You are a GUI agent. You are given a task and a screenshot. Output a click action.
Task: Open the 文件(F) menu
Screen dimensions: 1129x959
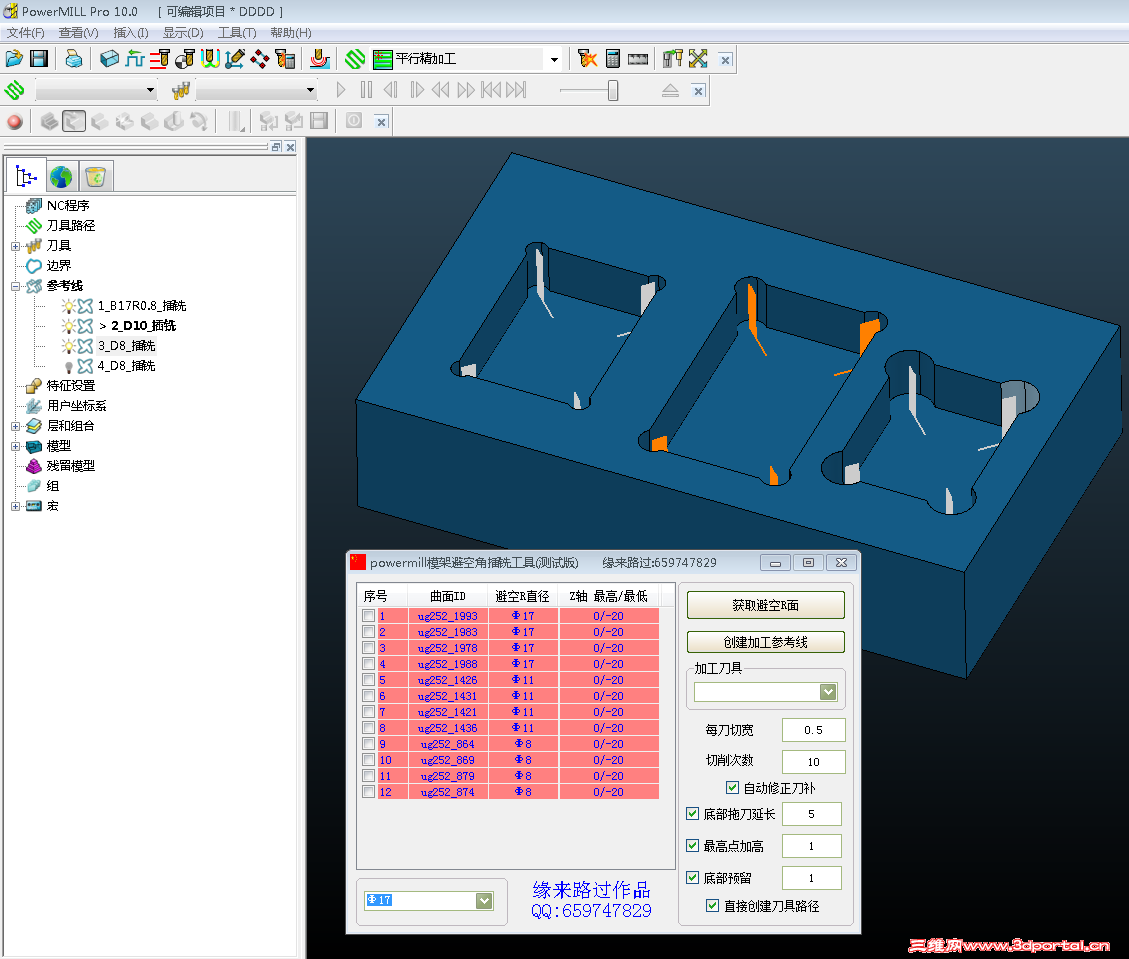tap(25, 32)
